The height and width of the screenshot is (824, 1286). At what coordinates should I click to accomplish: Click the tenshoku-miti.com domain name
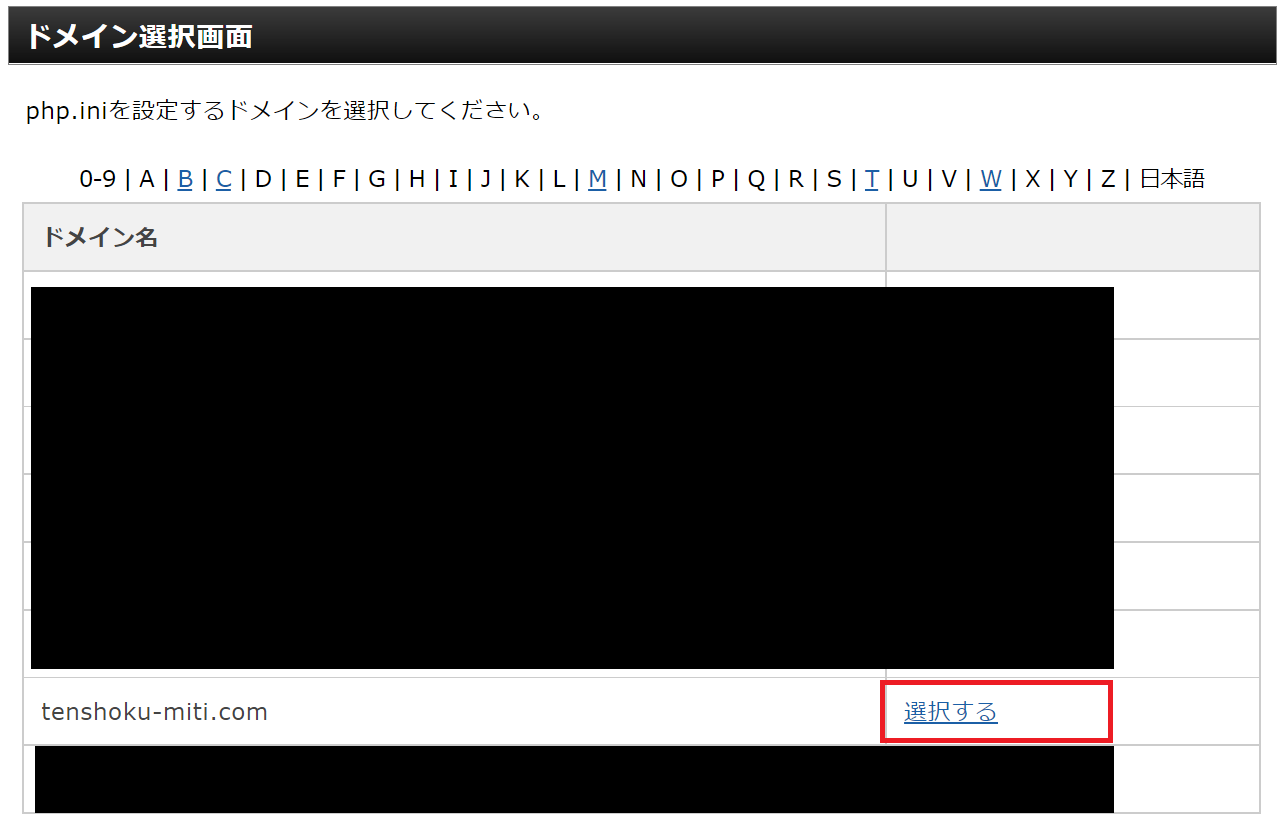155,712
